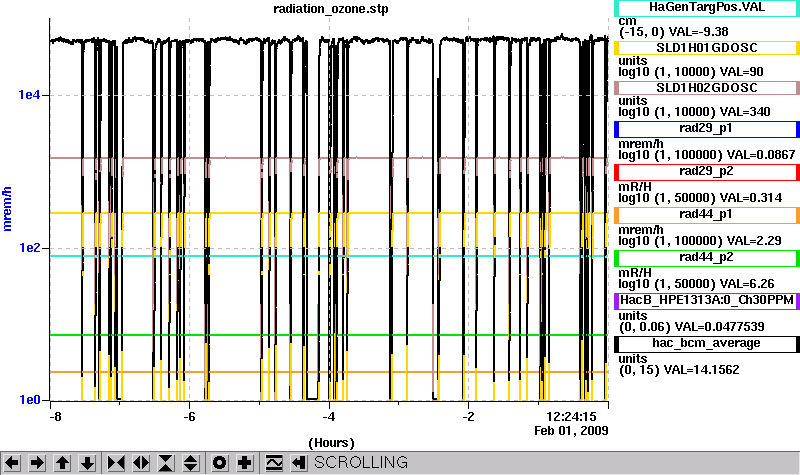The width and height of the screenshot is (800, 475).
Task: Click the 12:24:15 timestamp label
Action: point(571,417)
